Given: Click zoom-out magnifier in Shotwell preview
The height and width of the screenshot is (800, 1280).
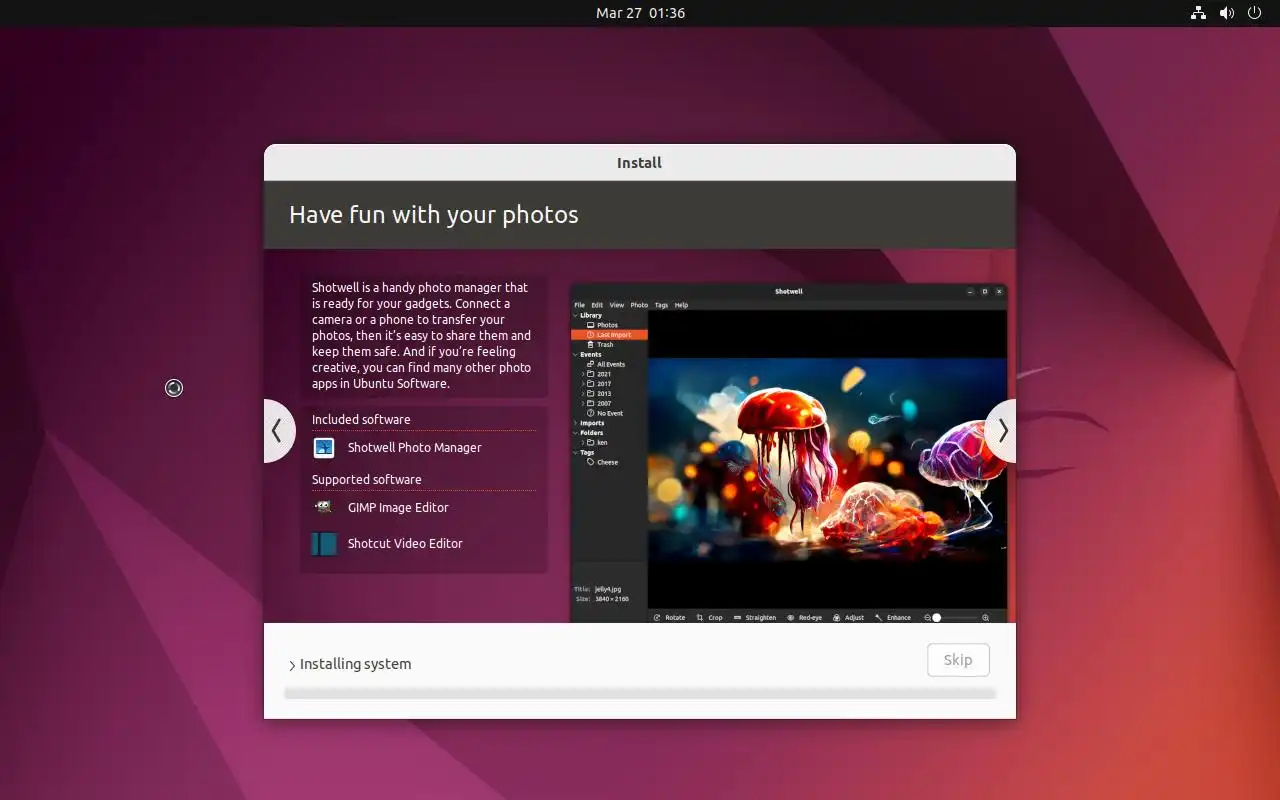Looking at the screenshot, I should tap(927, 618).
